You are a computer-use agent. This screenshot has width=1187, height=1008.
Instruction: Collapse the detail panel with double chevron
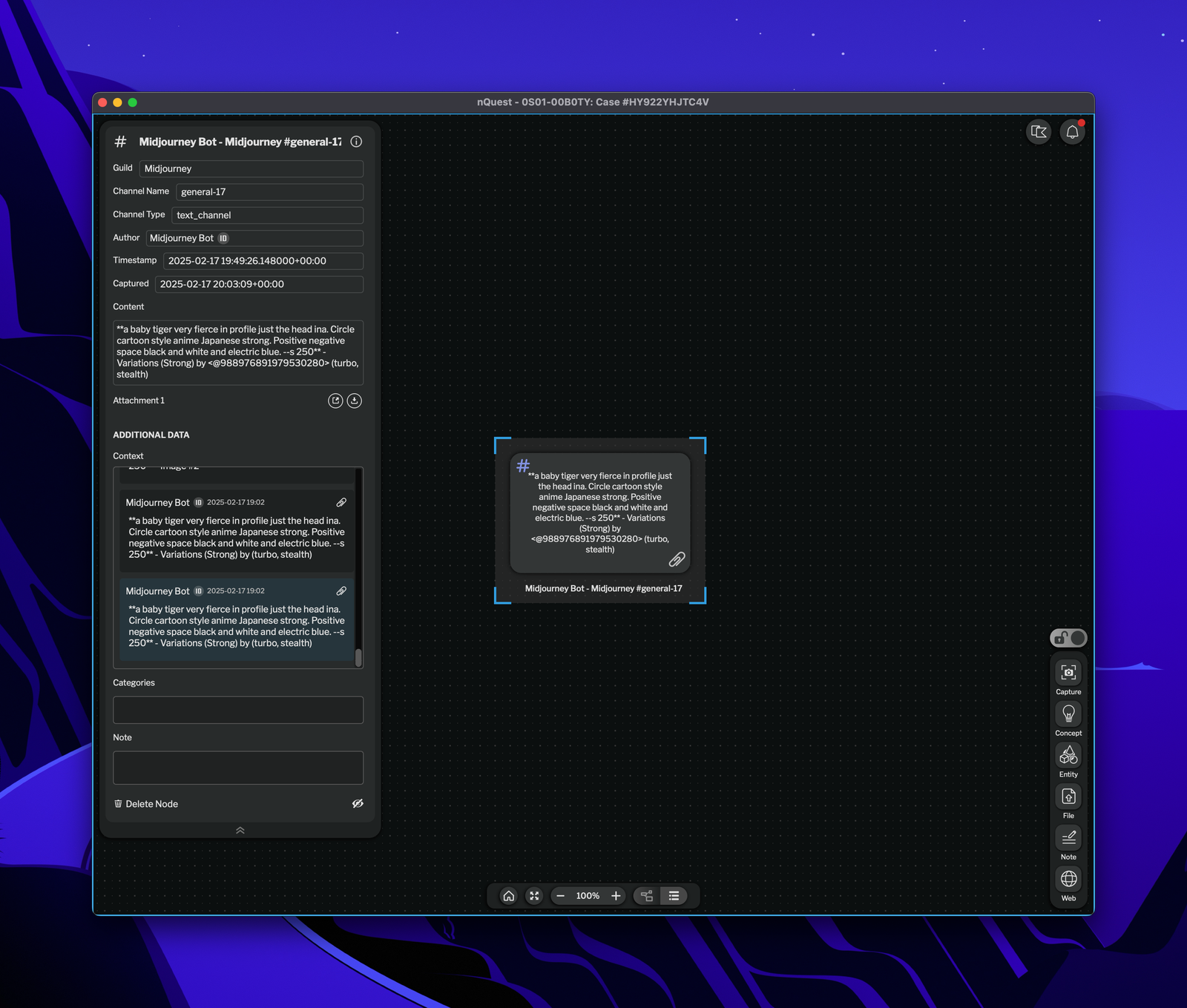(240, 831)
